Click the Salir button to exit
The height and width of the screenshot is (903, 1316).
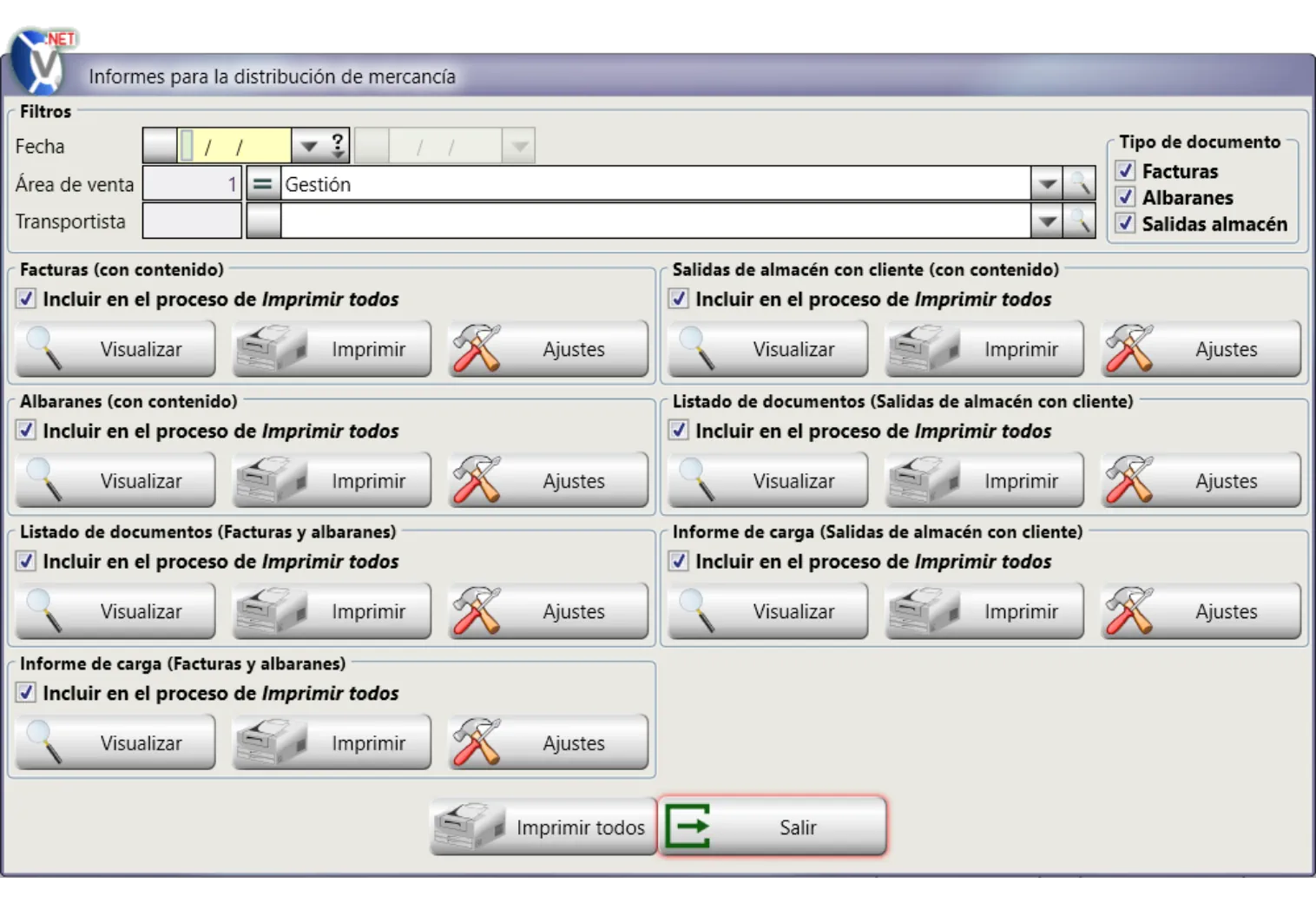[x=773, y=827]
